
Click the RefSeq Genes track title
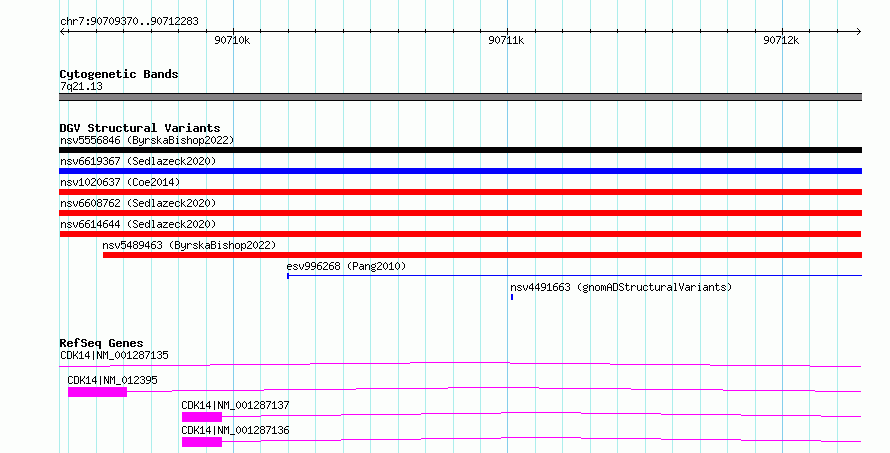pyautogui.click(x=101, y=343)
